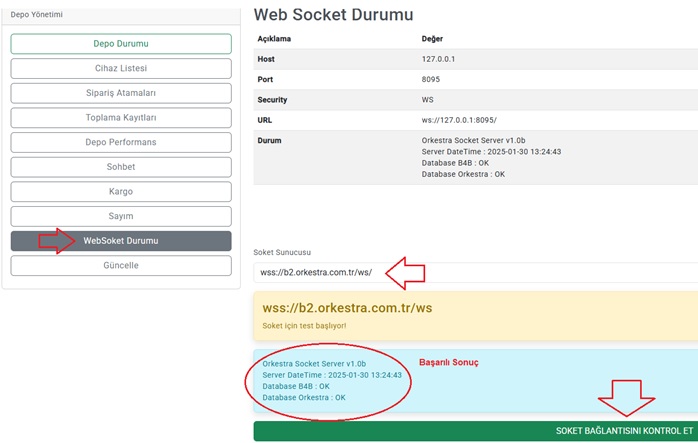Screen dimensions: 698x443
Task: Go to Sipariş Atamaları
Action: coord(121,93)
